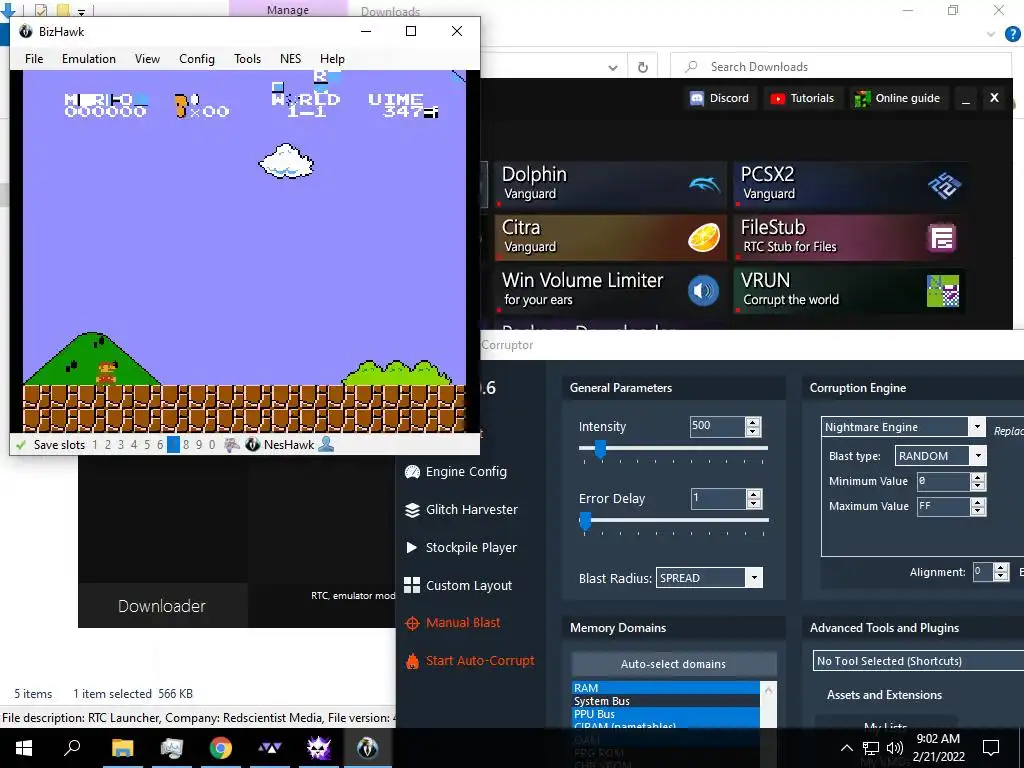The width and height of the screenshot is (1024, 768).
Task: Open the BizHawk File menu
Action: [x=34, y=59]
